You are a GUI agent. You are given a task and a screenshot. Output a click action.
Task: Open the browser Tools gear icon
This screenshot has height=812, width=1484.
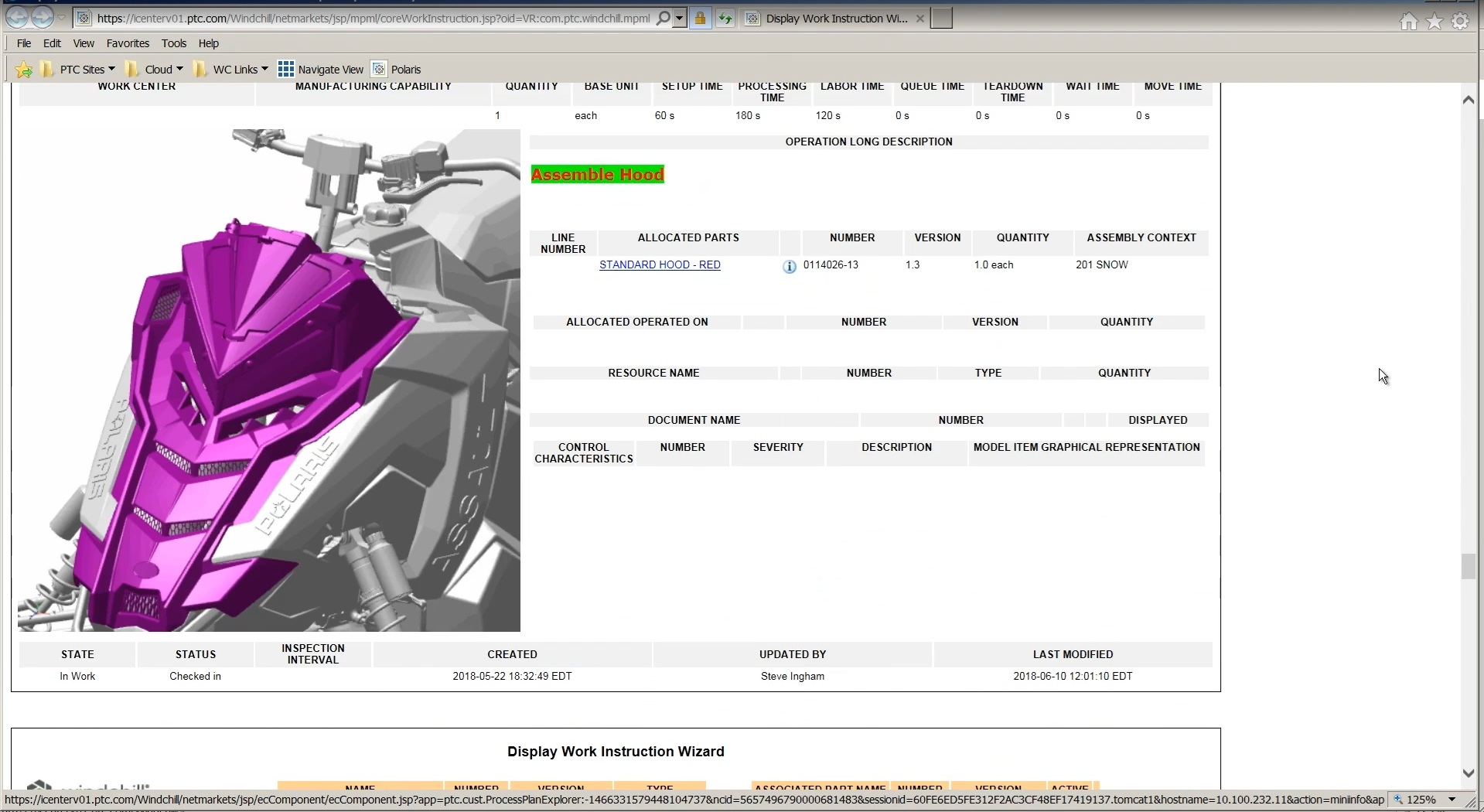coord(1460,22)
